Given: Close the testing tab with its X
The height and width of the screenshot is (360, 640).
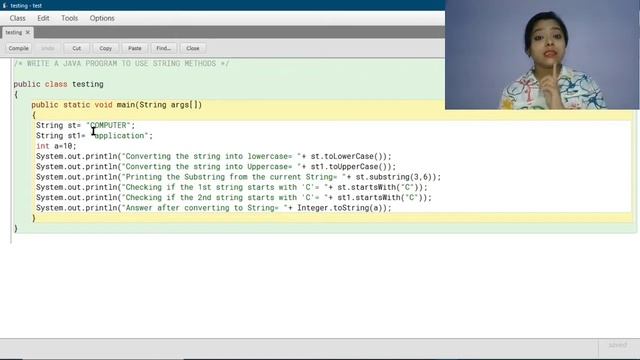Looking at the screenshot, I should click(x=28, y=32).
